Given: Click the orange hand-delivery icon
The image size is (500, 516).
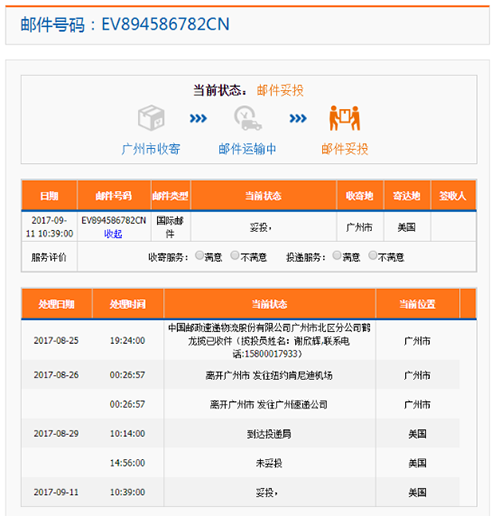Looking at the screenshot, I should click(345, 118).
